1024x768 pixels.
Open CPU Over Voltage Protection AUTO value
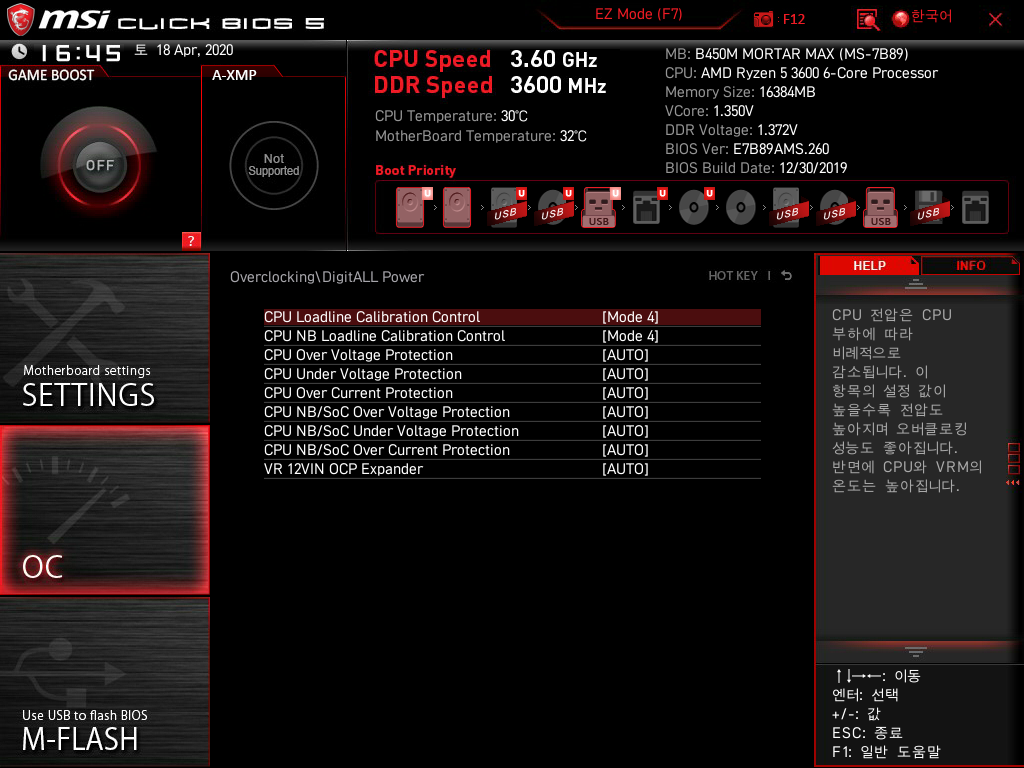[x=625, y=355]
